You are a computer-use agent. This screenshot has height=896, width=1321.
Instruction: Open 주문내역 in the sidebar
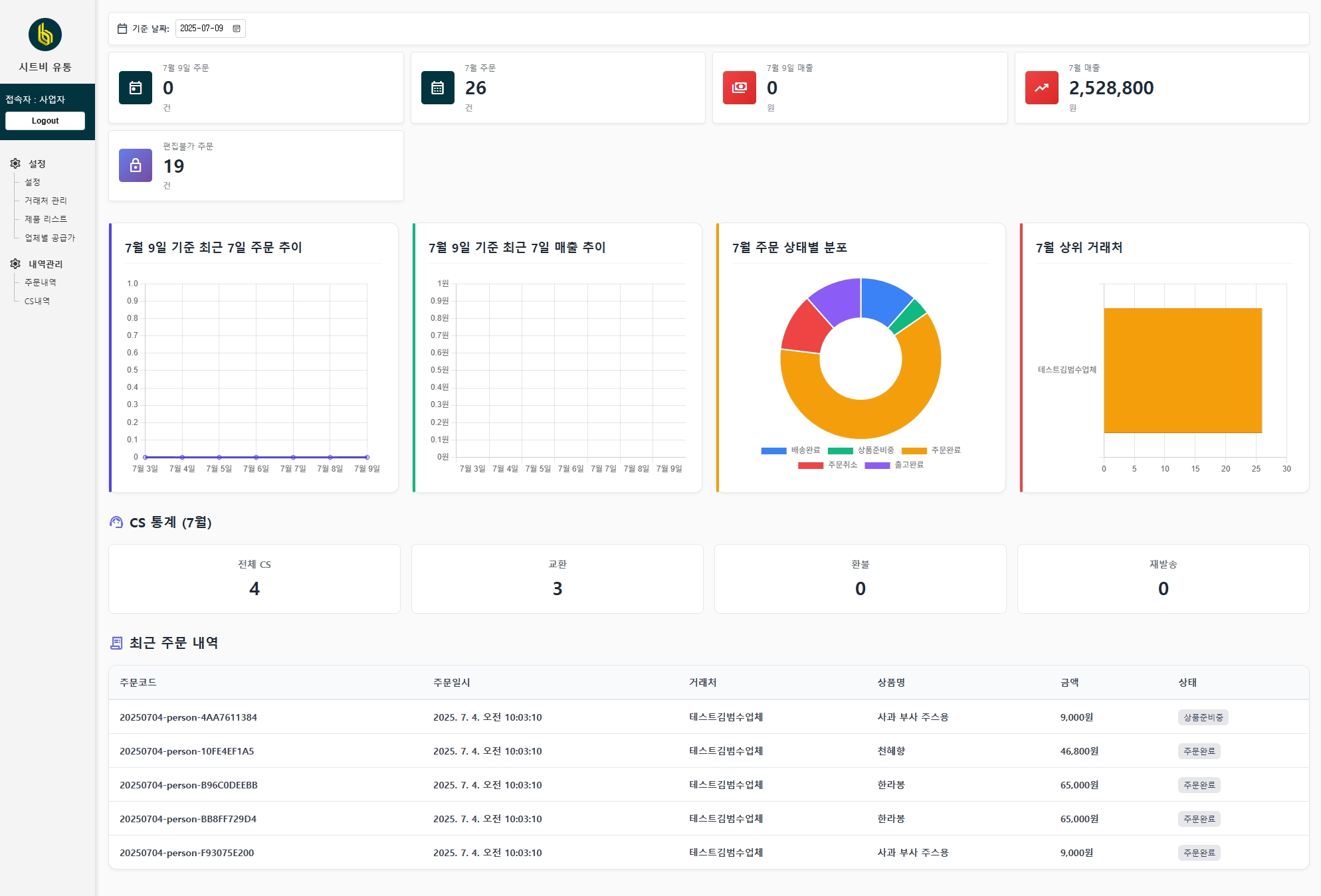point(41,282)
